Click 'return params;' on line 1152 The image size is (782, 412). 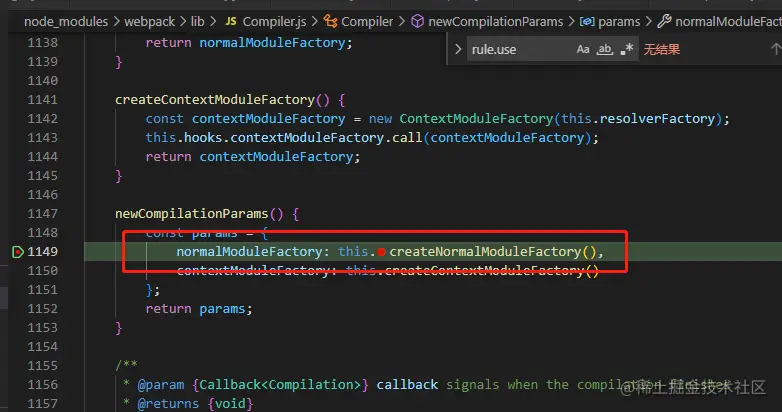coord(199,309)
